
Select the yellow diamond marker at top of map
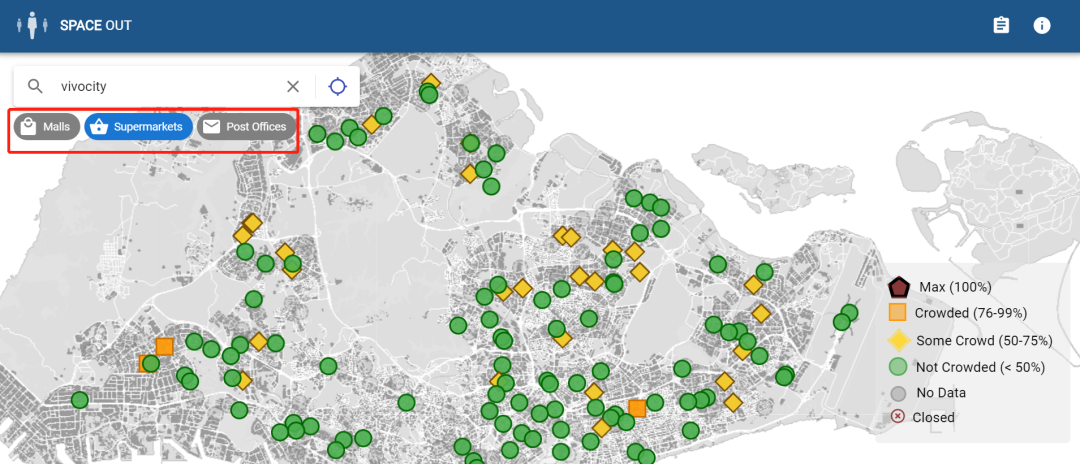coord(431,83)
